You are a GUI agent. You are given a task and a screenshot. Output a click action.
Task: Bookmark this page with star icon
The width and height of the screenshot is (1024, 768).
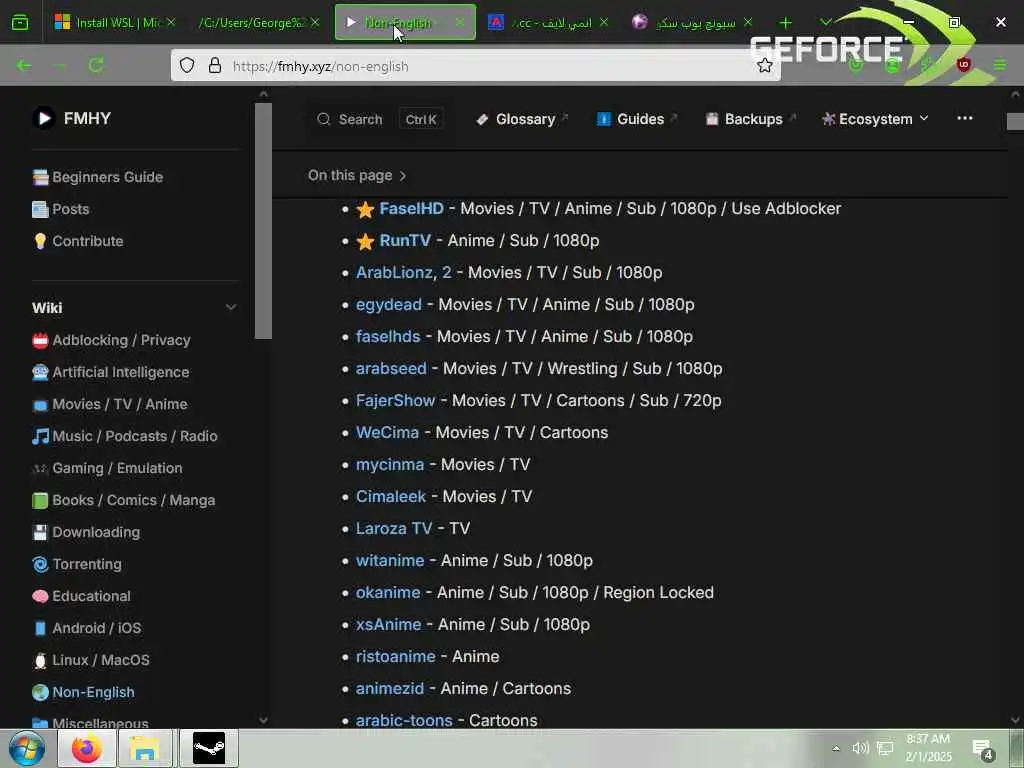coord(765,65)
